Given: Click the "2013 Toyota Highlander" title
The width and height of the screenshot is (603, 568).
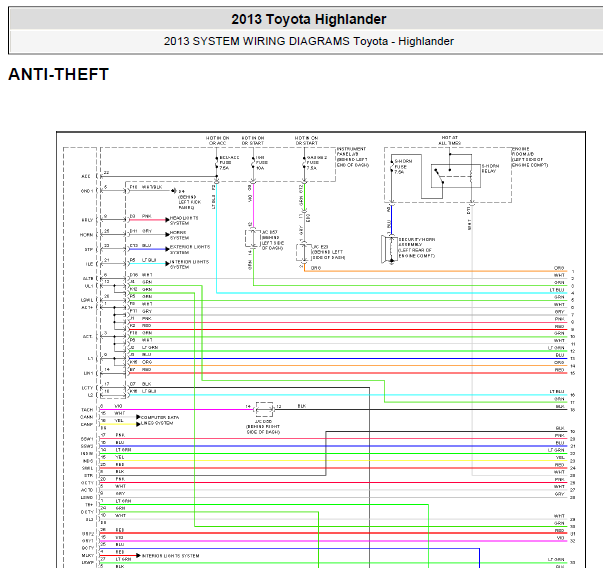Looking at the screenshot, I should [308, 19].
